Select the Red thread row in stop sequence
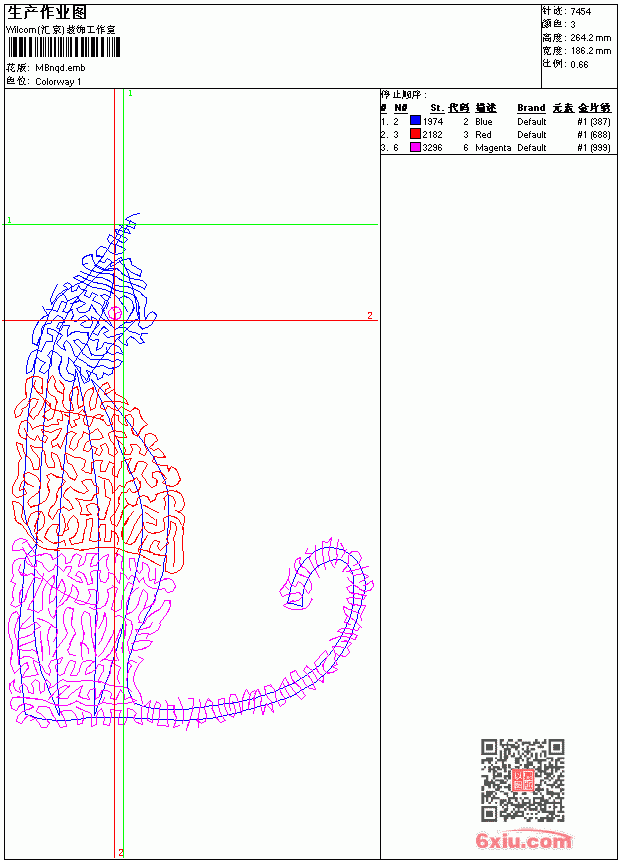The width and height of the screenshot is (620, 860). 496,134
